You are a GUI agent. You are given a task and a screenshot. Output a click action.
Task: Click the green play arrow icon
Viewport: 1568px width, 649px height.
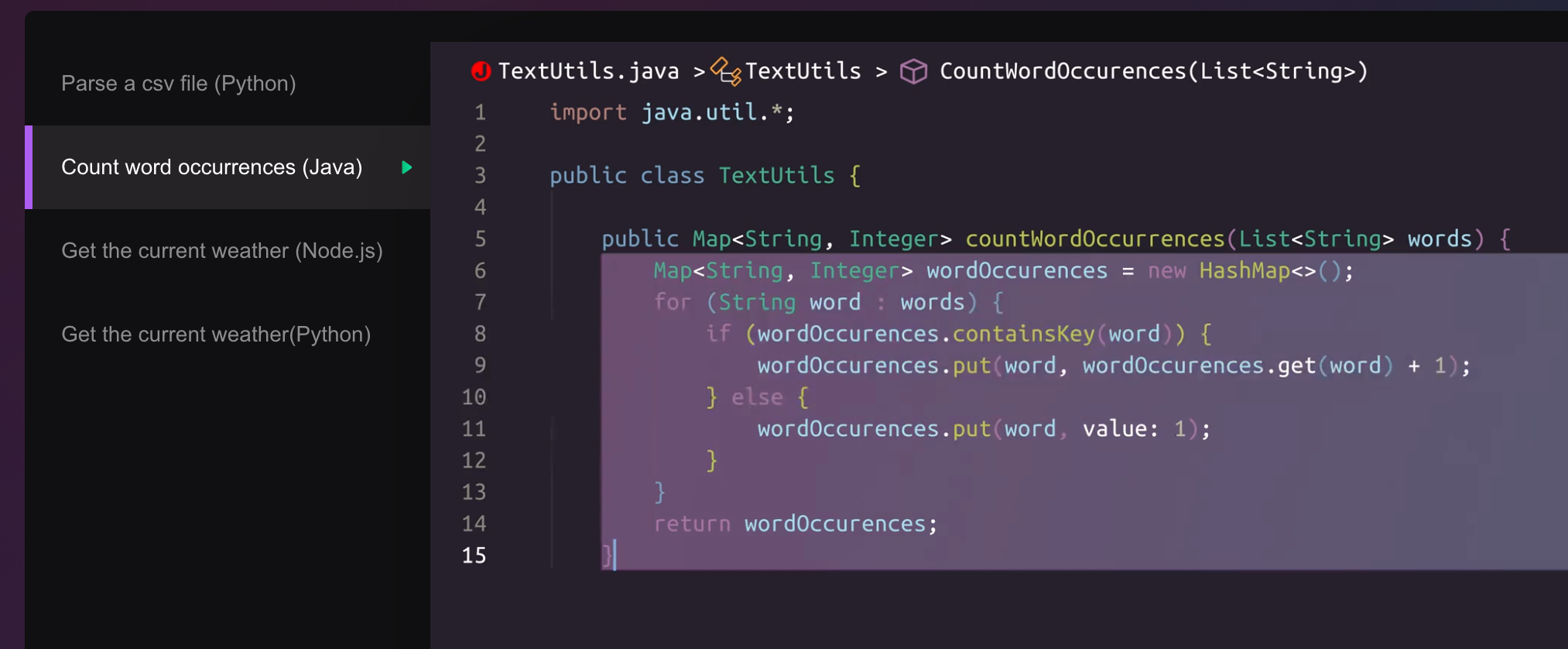click(406, 167)
